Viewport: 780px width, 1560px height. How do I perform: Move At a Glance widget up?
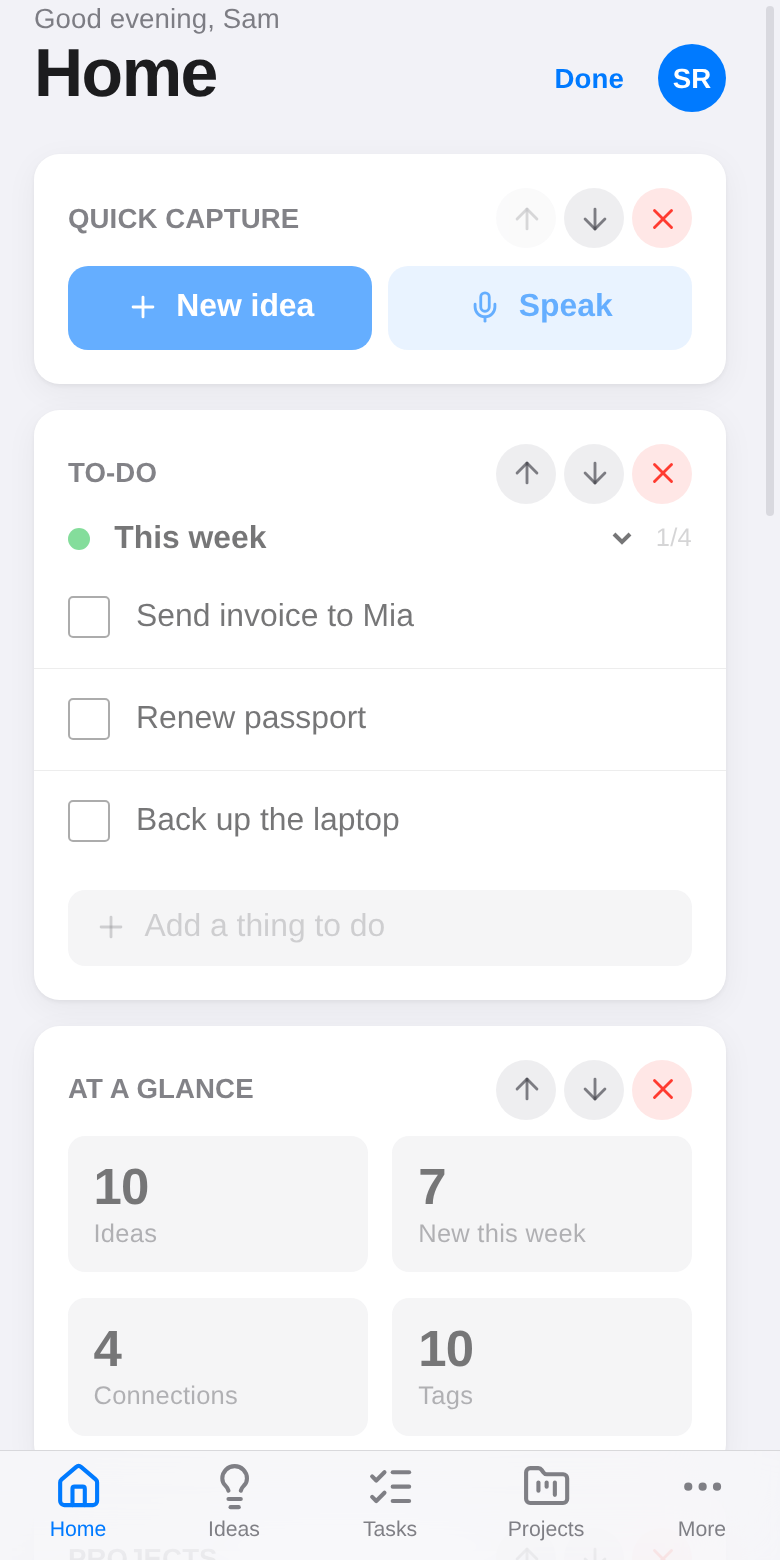[x=526, y=1090]
